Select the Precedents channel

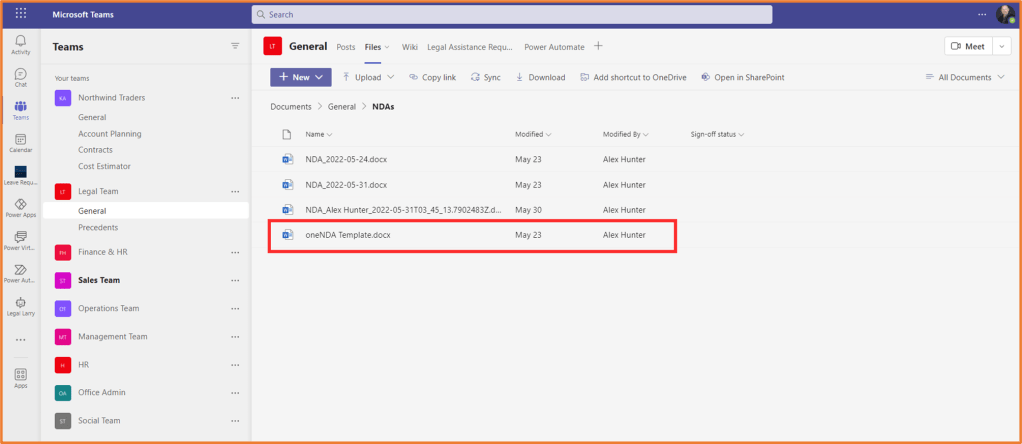point(98,227)
